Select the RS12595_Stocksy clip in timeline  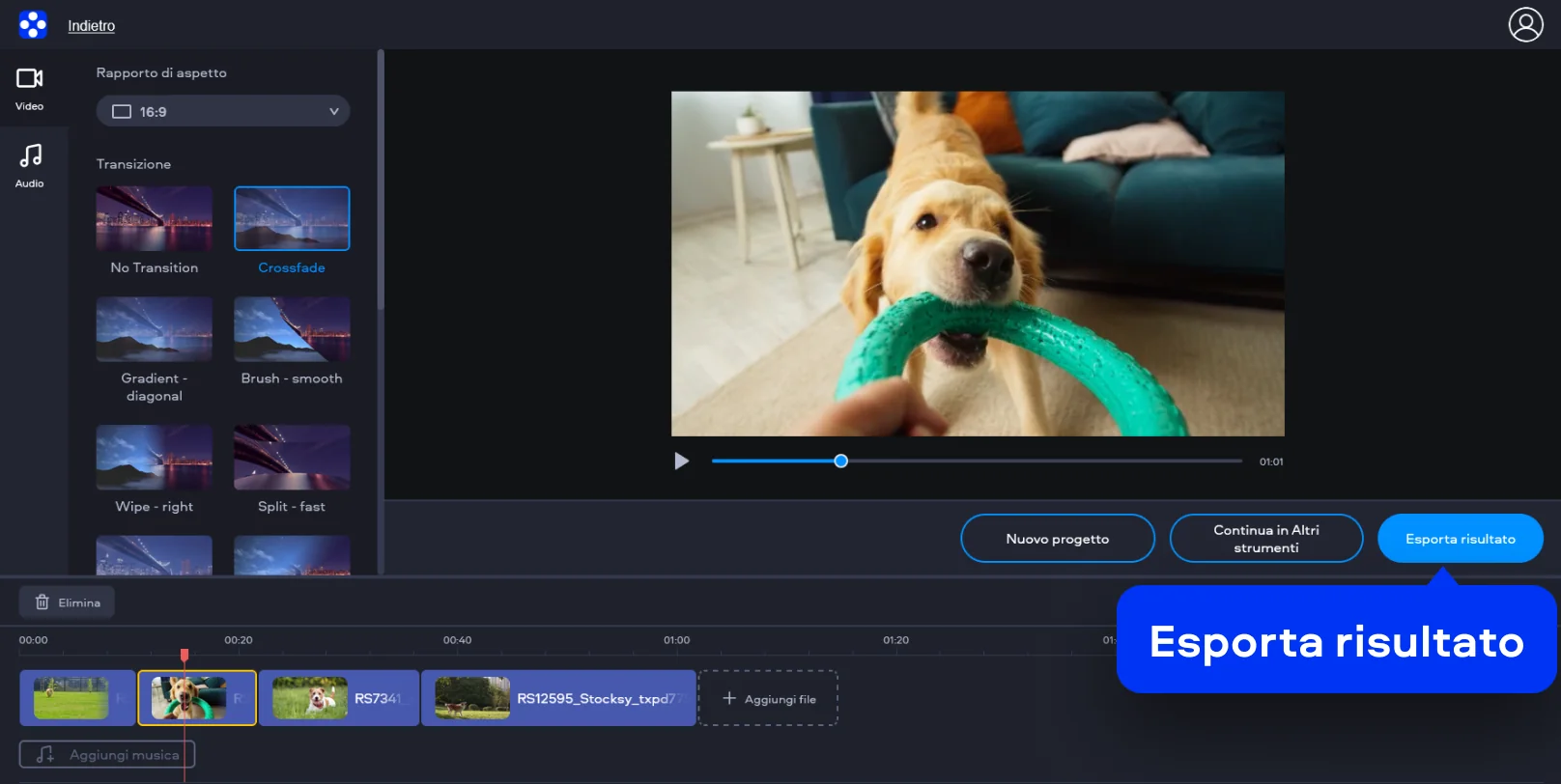[x=558, y=699]
